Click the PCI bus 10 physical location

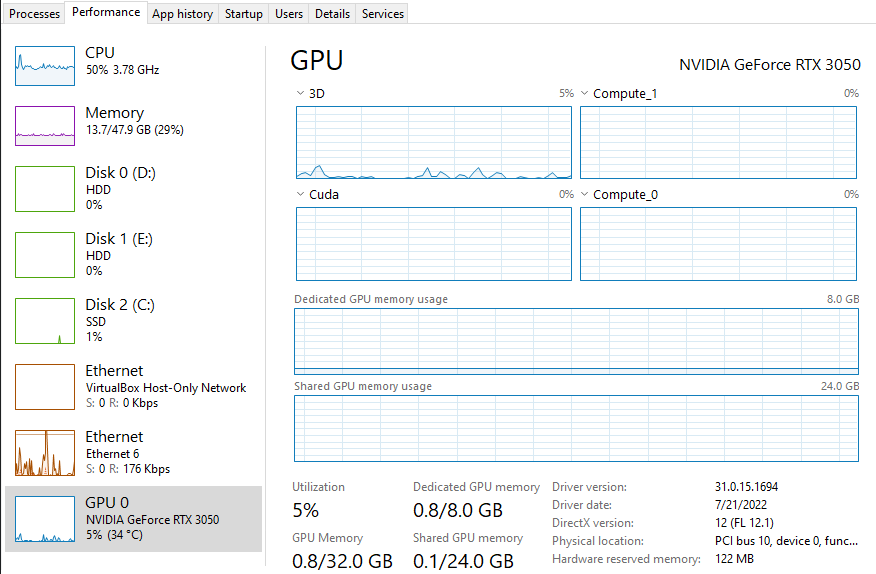[x=786, y=541]
